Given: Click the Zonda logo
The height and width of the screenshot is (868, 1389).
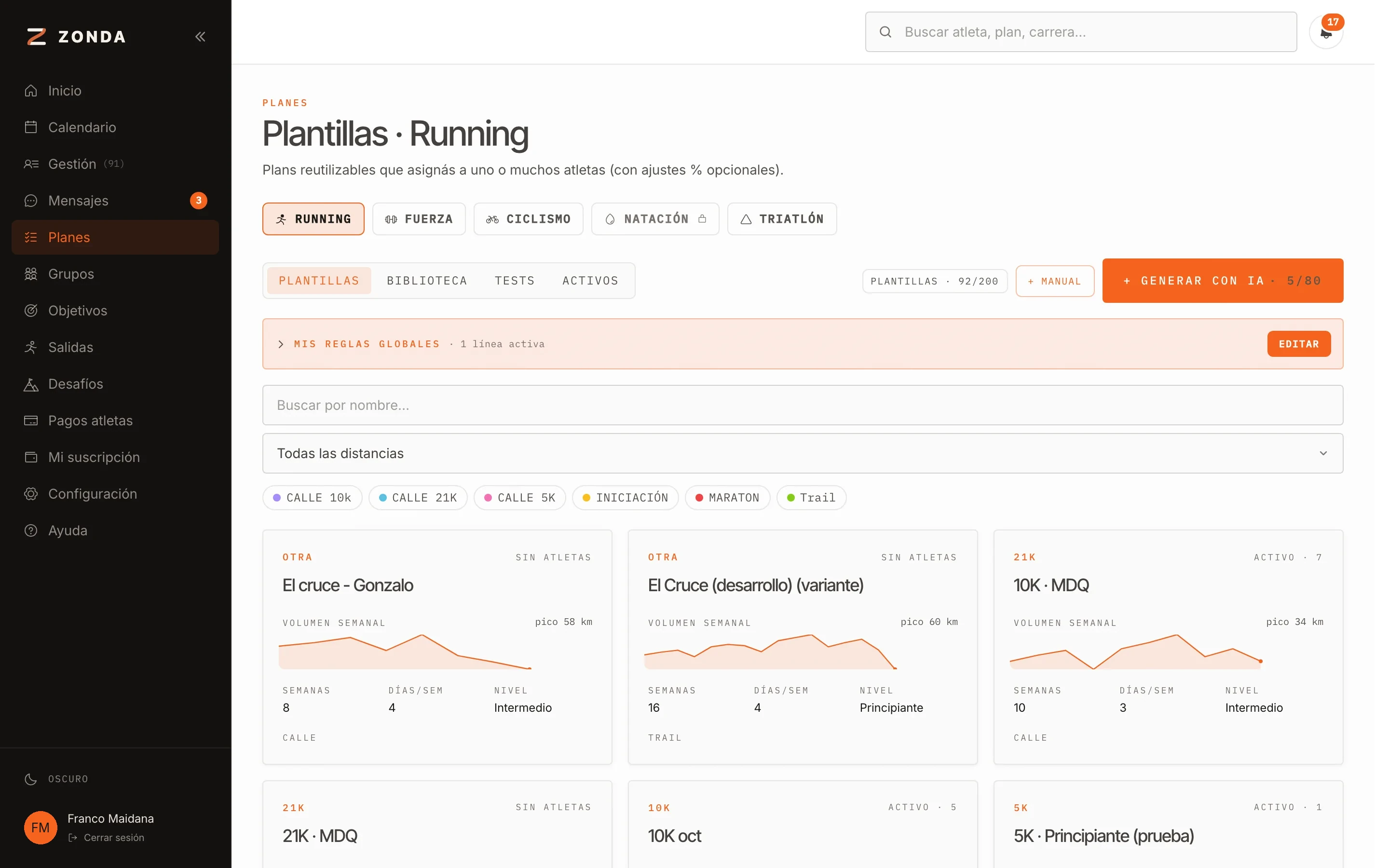Looking at the screenshot, I should [76, 37].
